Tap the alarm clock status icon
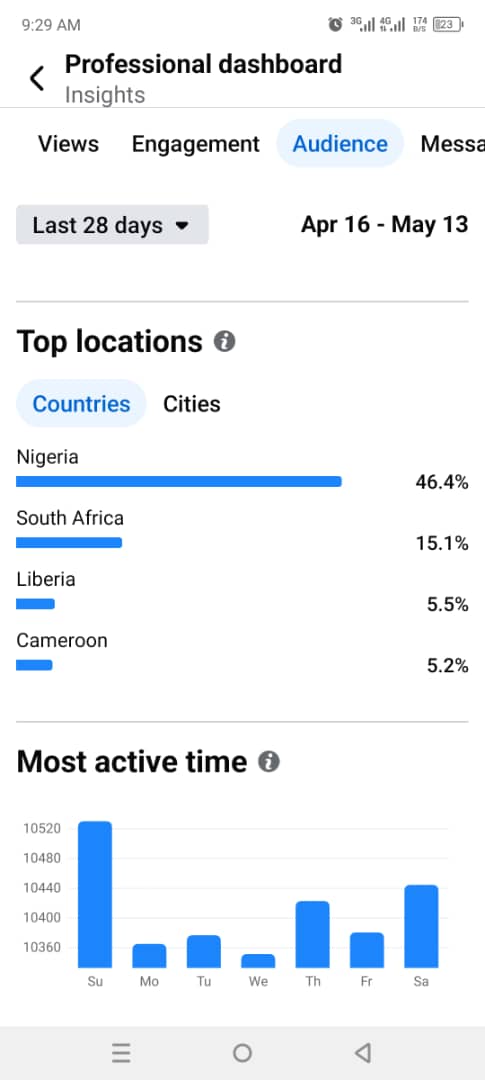Screen dimensions: 485x1080 click(x=336, y=25)
